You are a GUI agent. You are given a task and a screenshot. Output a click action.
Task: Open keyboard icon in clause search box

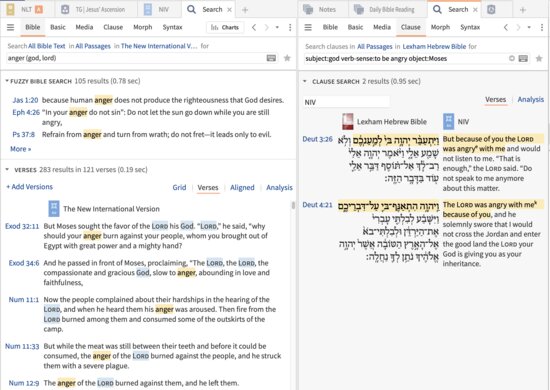click(x=523, y=59)
